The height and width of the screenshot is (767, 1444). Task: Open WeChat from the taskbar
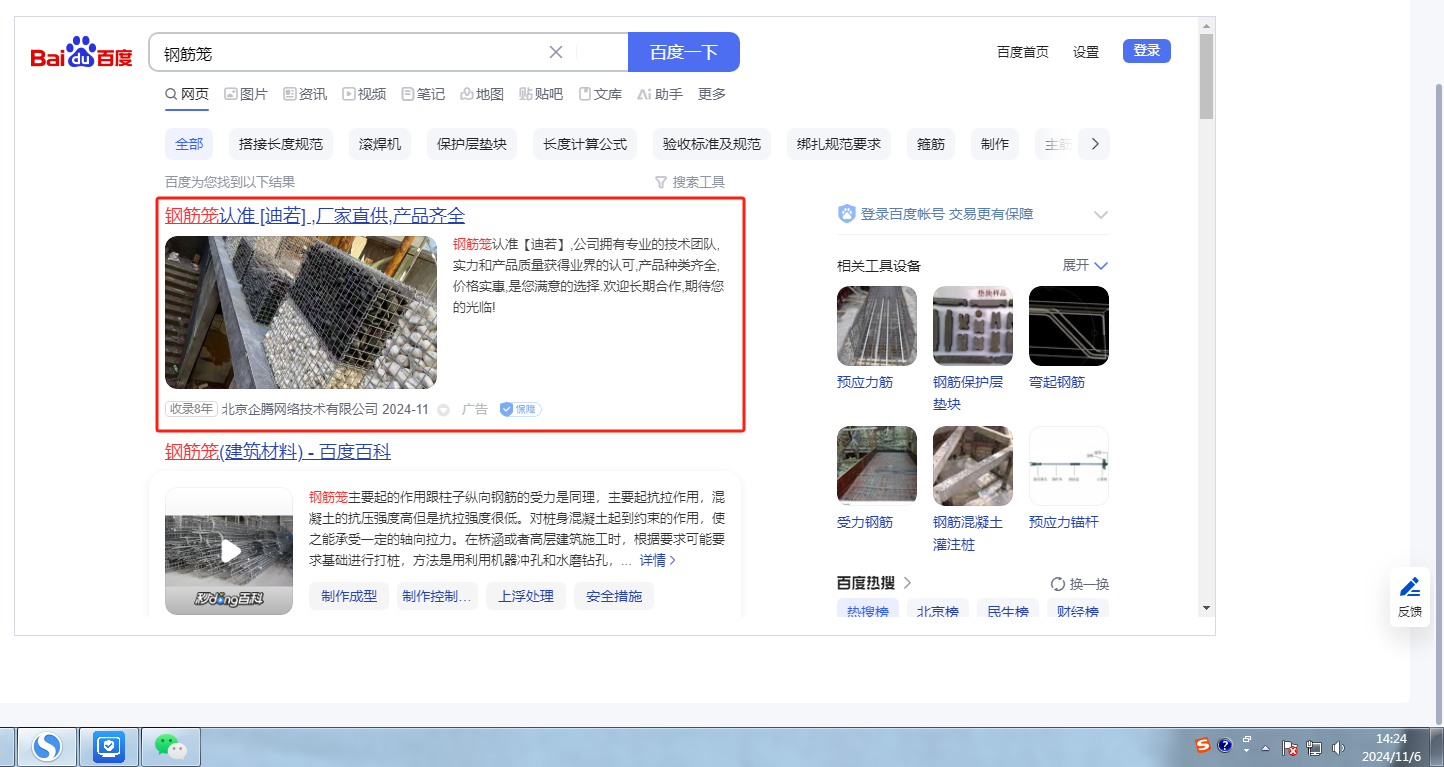[x=170, y=746]
